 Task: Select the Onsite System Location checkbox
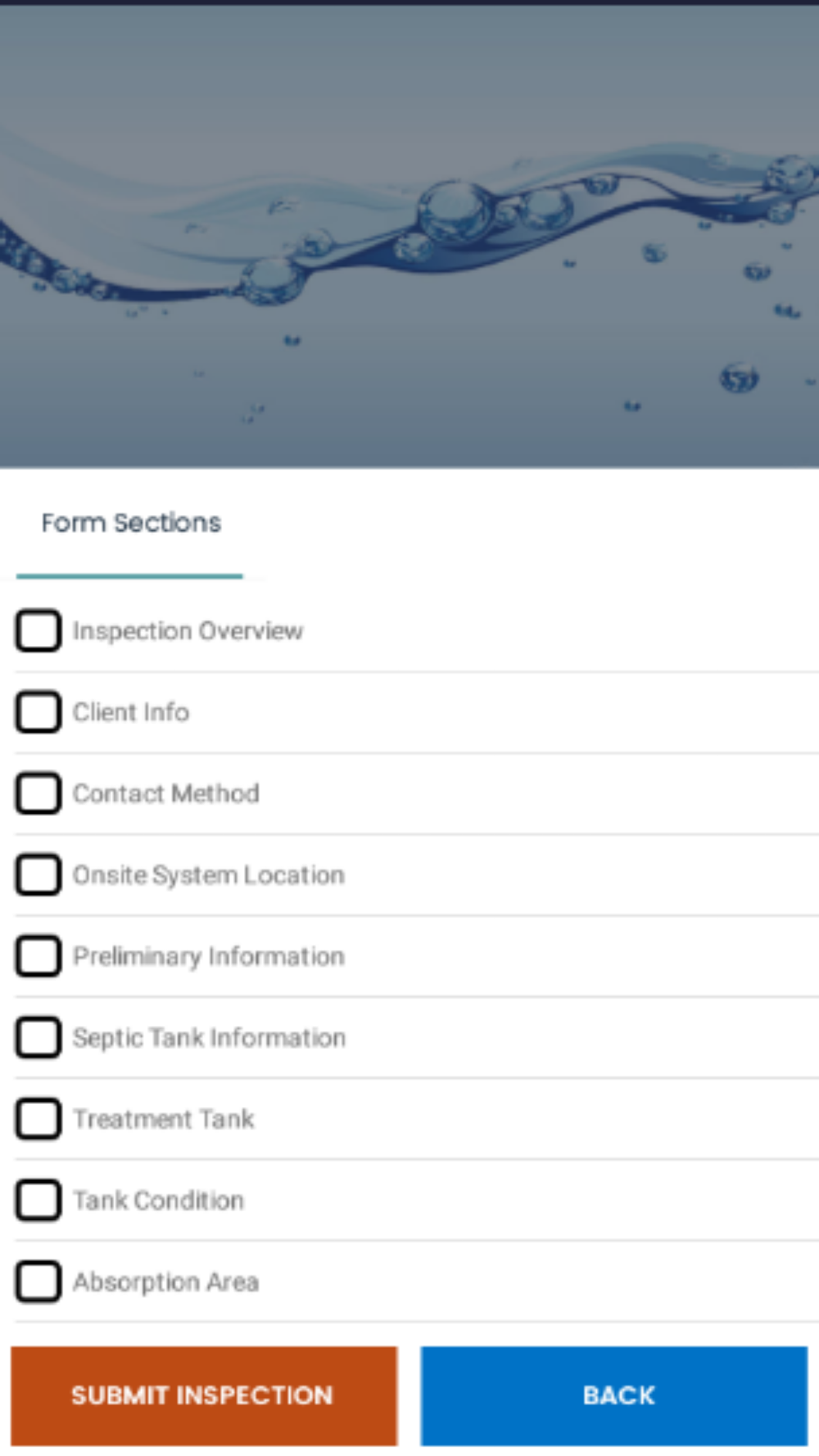(x=38, y=875)
